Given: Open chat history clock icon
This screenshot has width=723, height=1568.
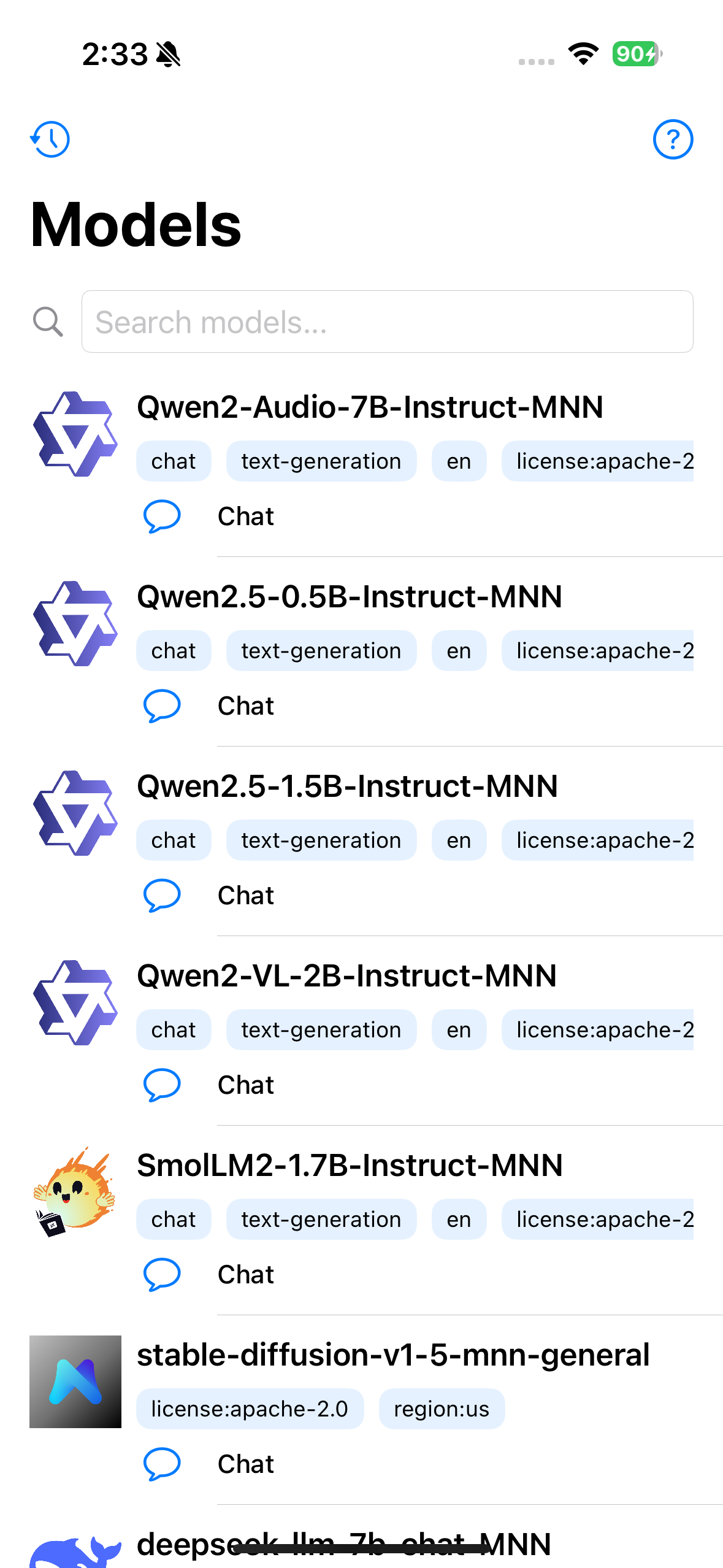Looking at the screenshot, I should click(50, 139).
